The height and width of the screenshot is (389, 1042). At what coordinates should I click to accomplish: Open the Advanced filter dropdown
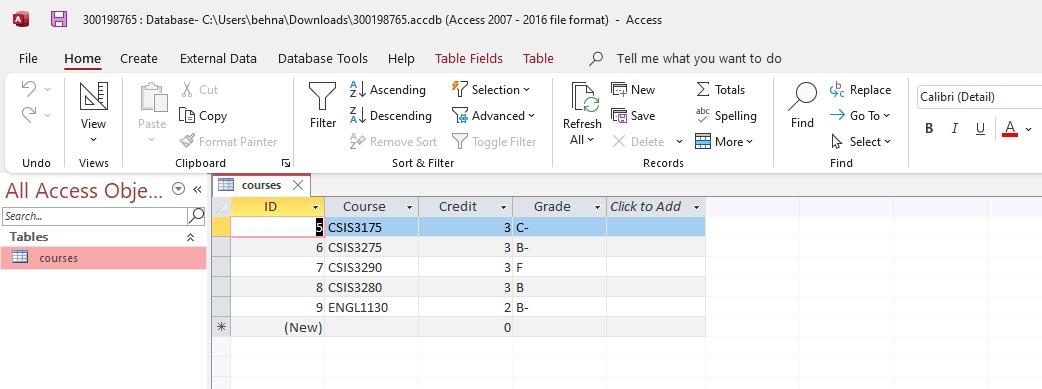493,116
